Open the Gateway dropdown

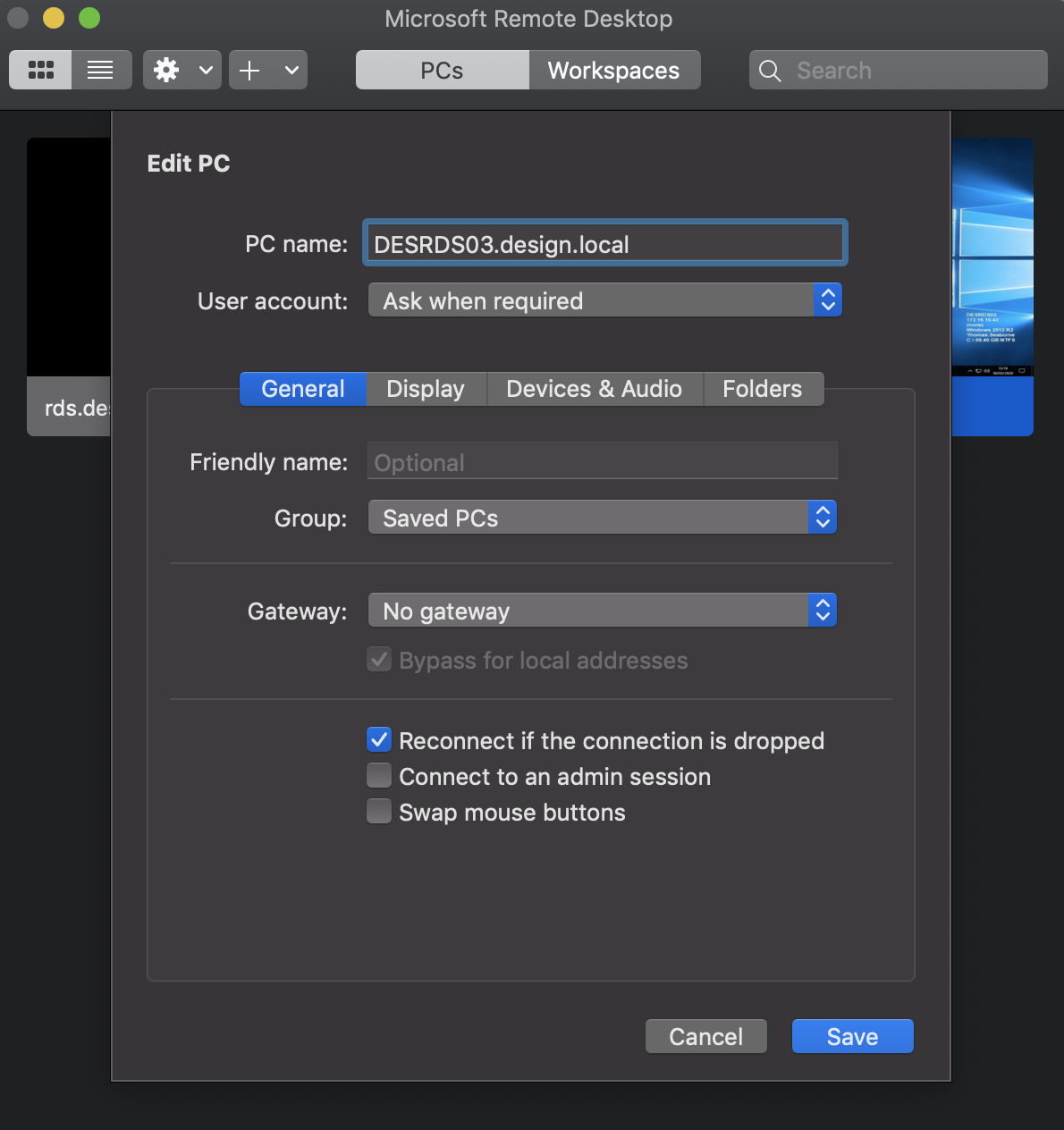603,611
